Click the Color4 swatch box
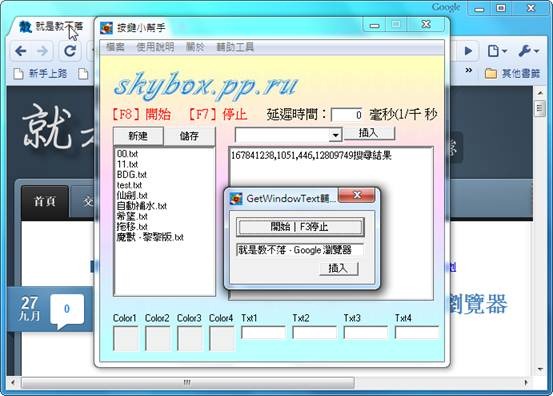The height and width of the screenshot is (396, 553). click(x=222, y=338)
